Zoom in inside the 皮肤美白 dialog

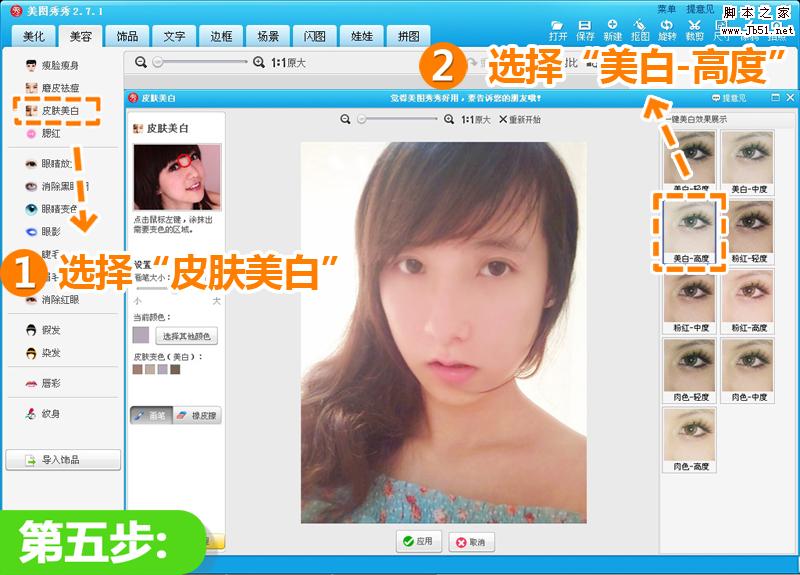click(449, 119)
